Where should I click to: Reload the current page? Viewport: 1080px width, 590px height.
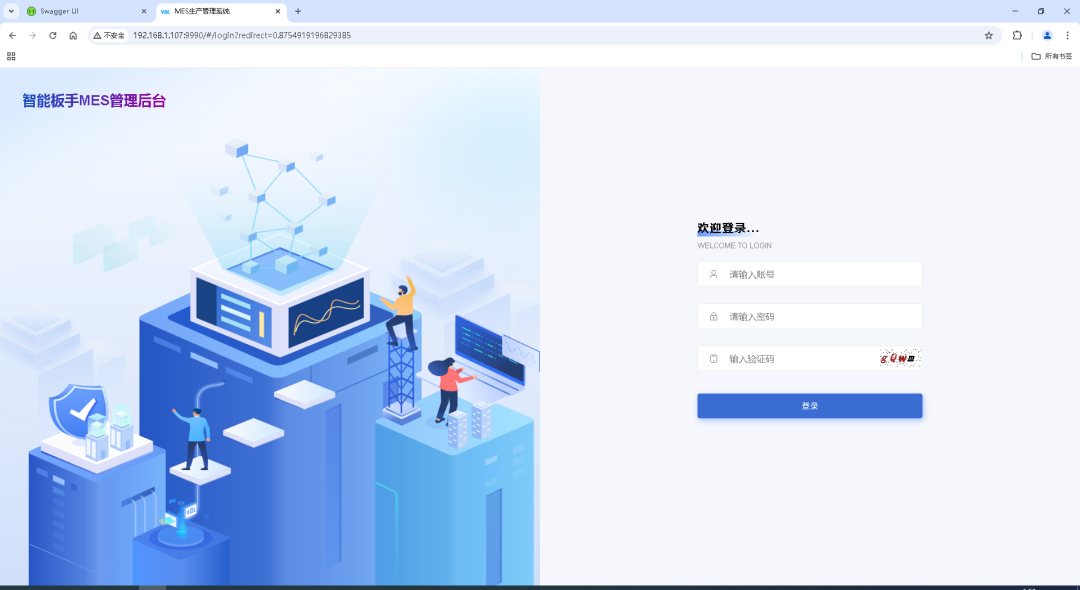click(x=52, y=35)
